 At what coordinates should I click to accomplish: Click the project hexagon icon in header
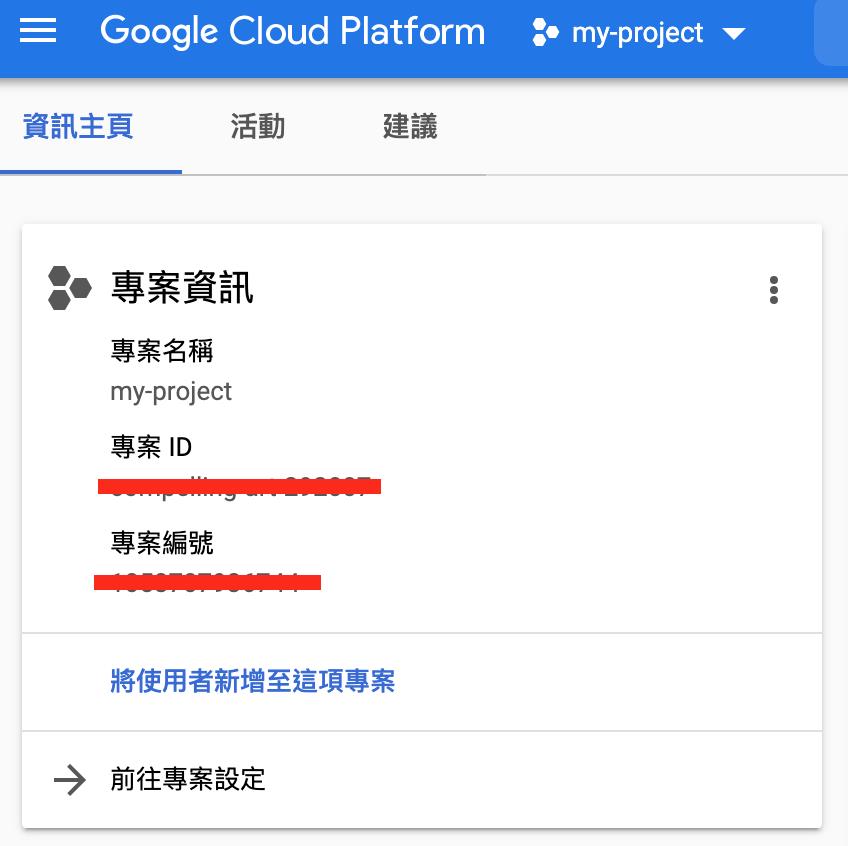click(545, 32)
